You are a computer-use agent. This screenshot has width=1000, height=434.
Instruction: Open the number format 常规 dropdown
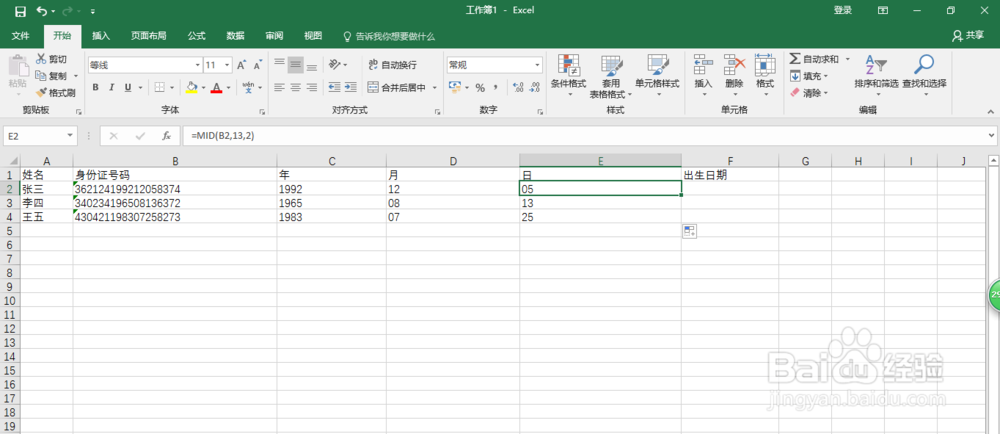click(537, 65)
